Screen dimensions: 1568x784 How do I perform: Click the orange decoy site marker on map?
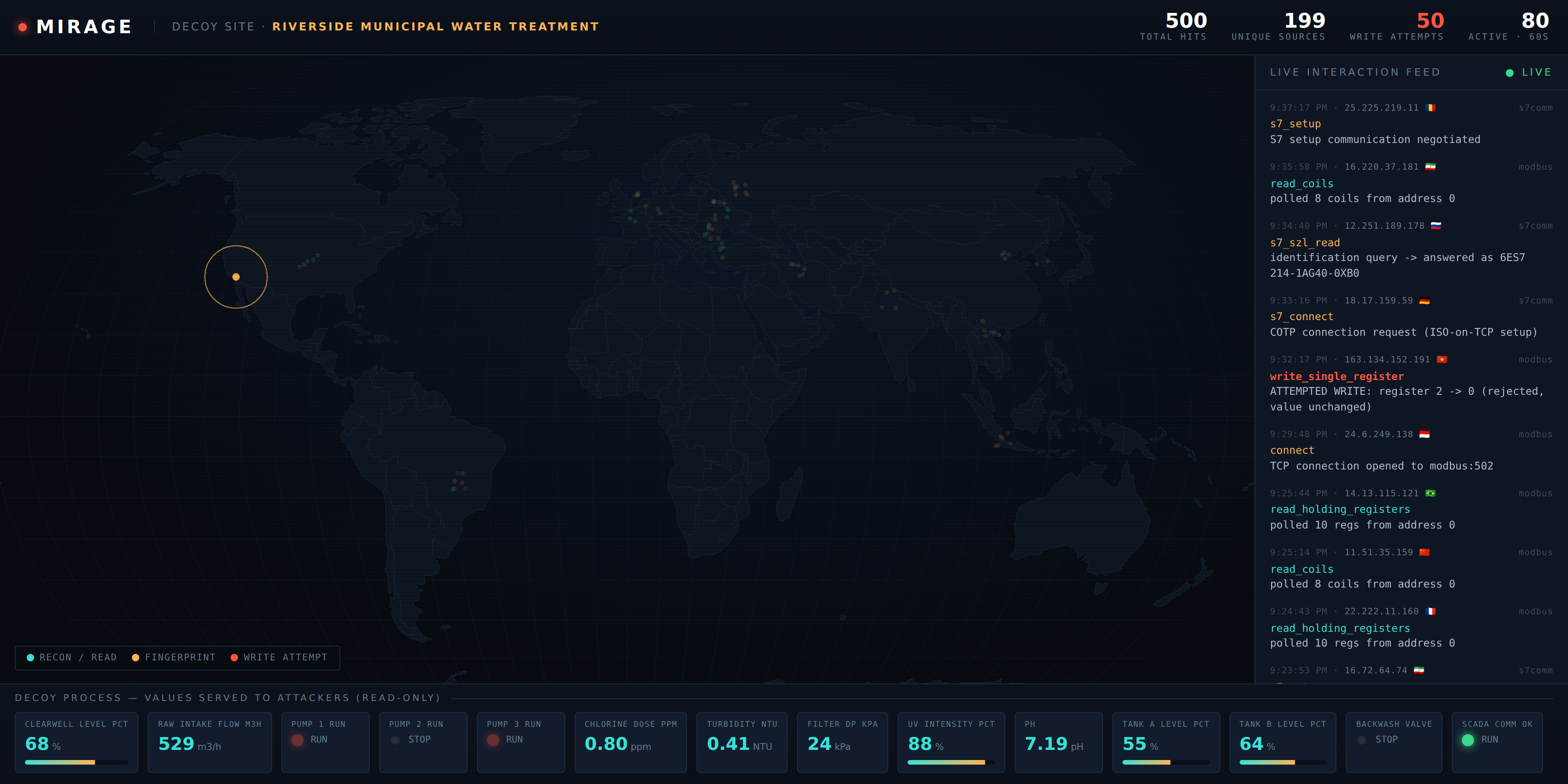point(236,277)
